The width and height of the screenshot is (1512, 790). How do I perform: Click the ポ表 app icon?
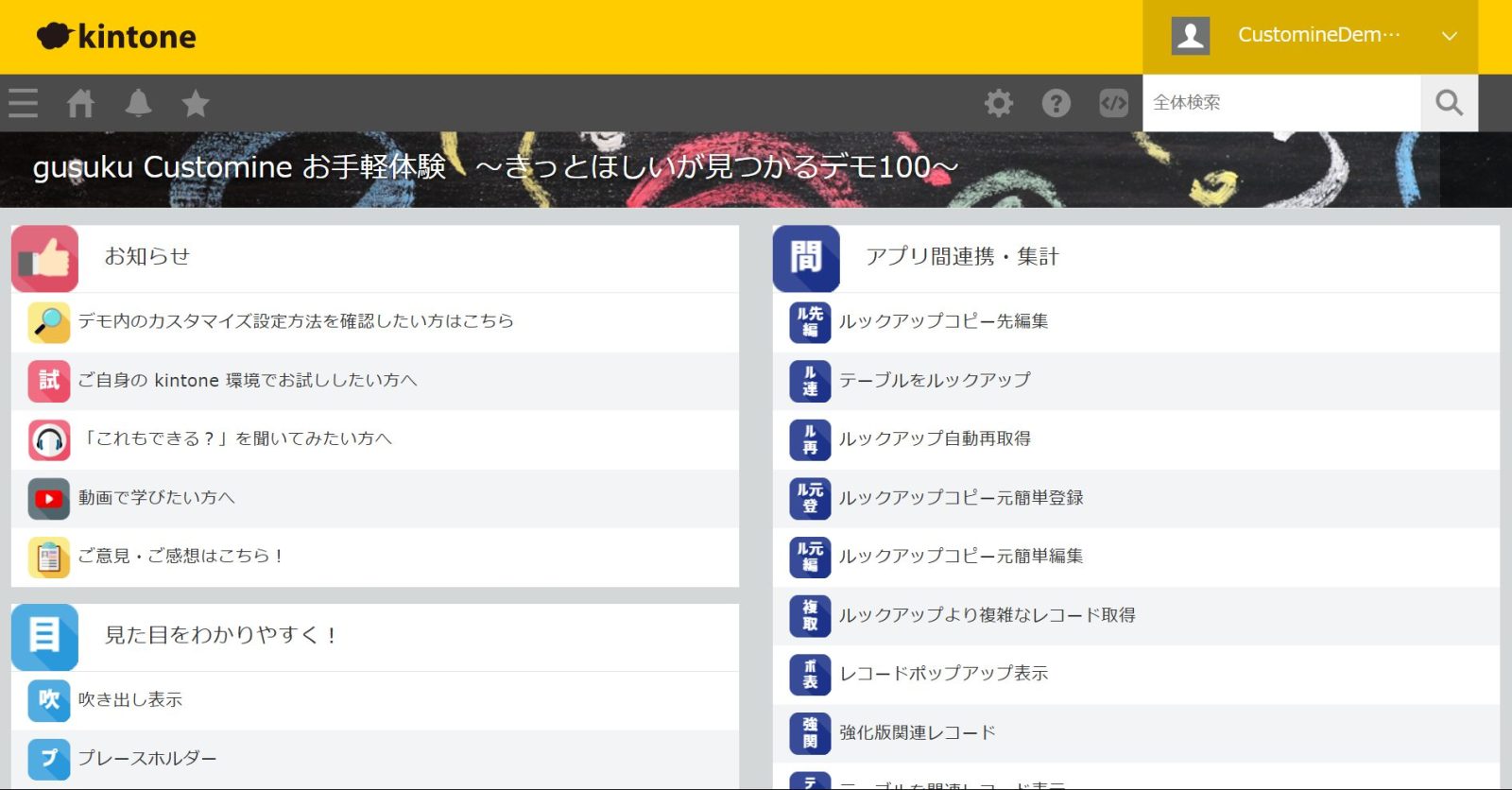click(x=810, y=674)
